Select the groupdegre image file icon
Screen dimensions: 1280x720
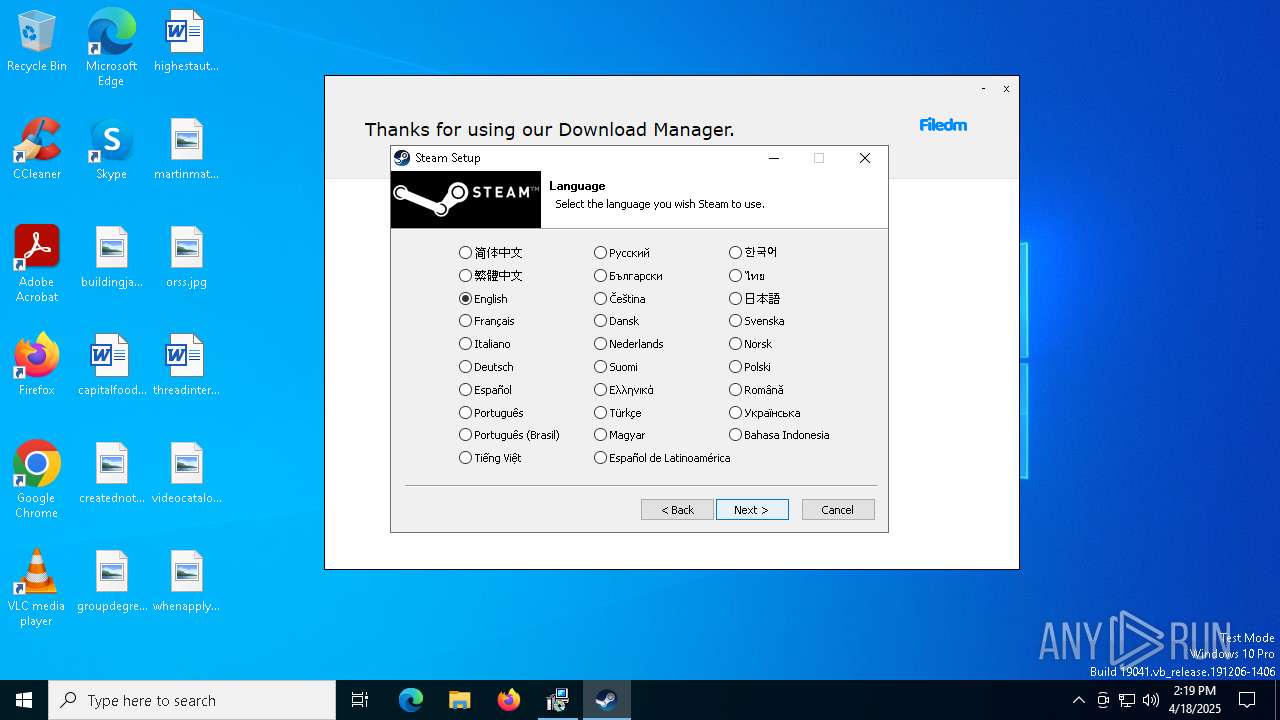click(x=111, y=582)
